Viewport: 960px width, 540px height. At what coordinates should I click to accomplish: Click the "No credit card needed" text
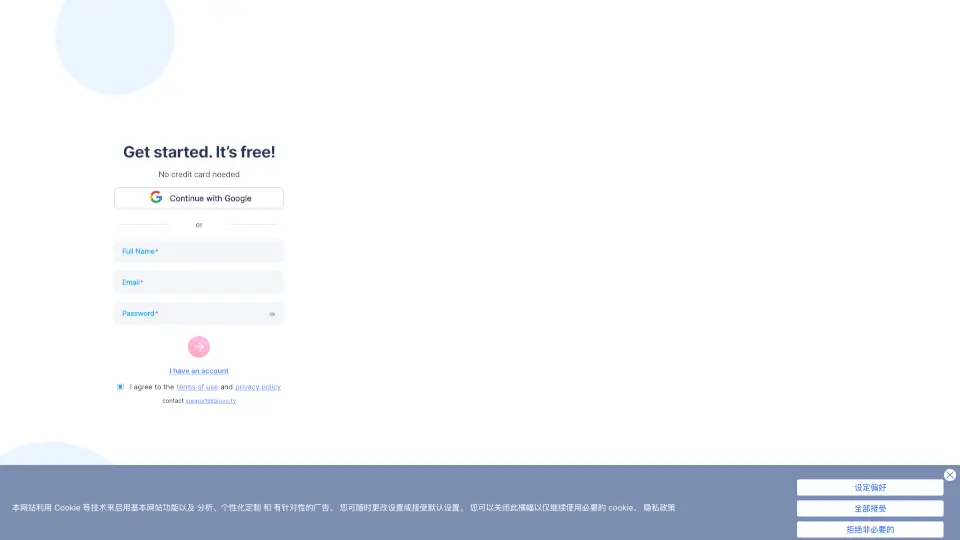coord(199,174)
